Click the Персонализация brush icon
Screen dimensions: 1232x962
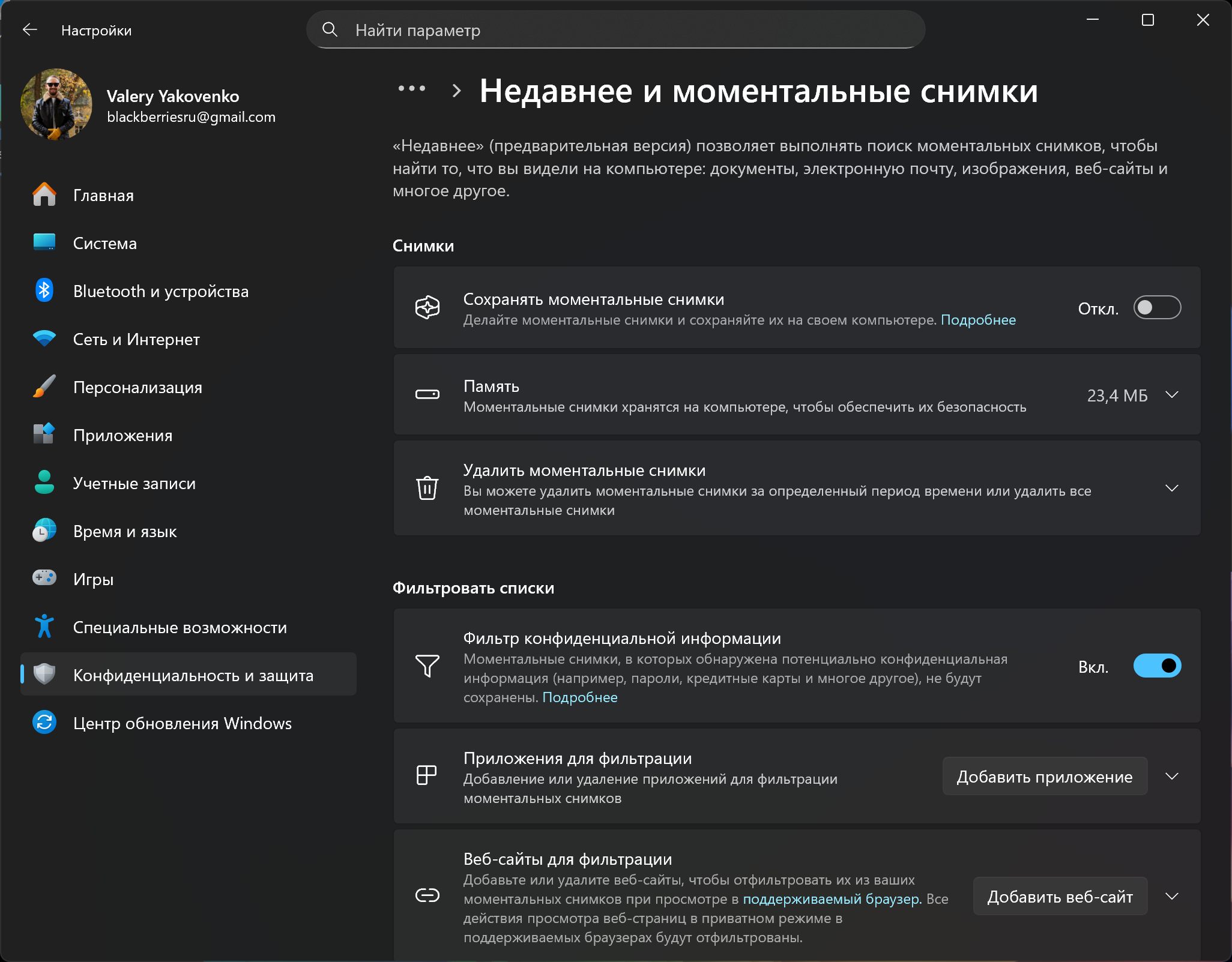point(44,387)
